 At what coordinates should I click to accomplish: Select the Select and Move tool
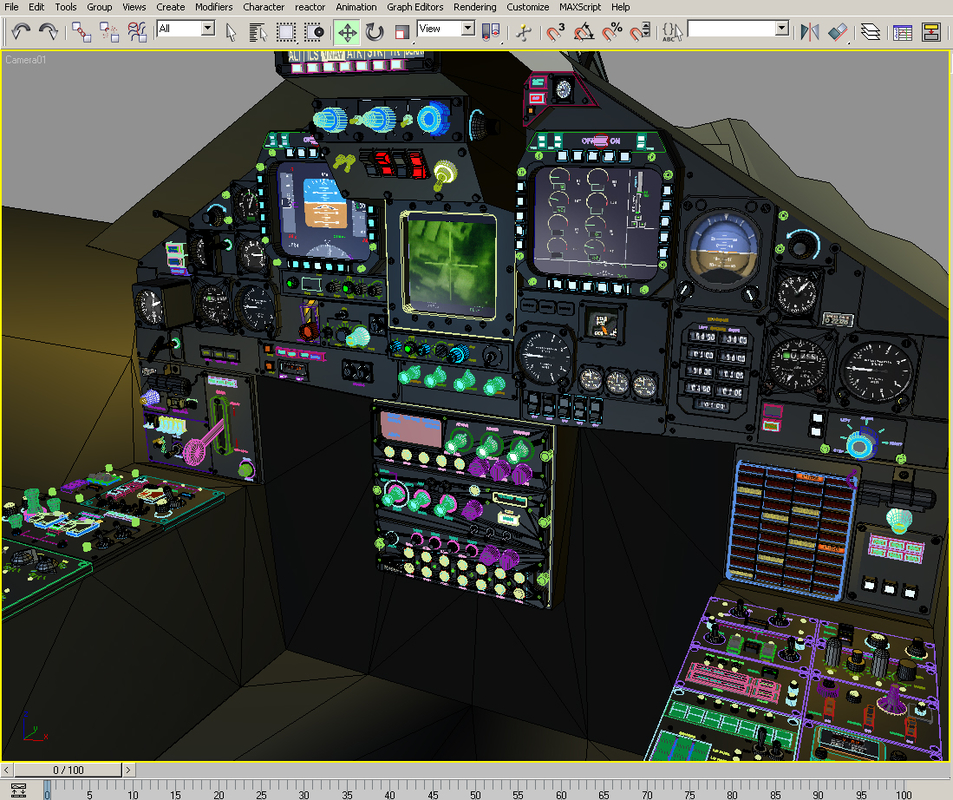pyautogui.click(x=347, y=31)
